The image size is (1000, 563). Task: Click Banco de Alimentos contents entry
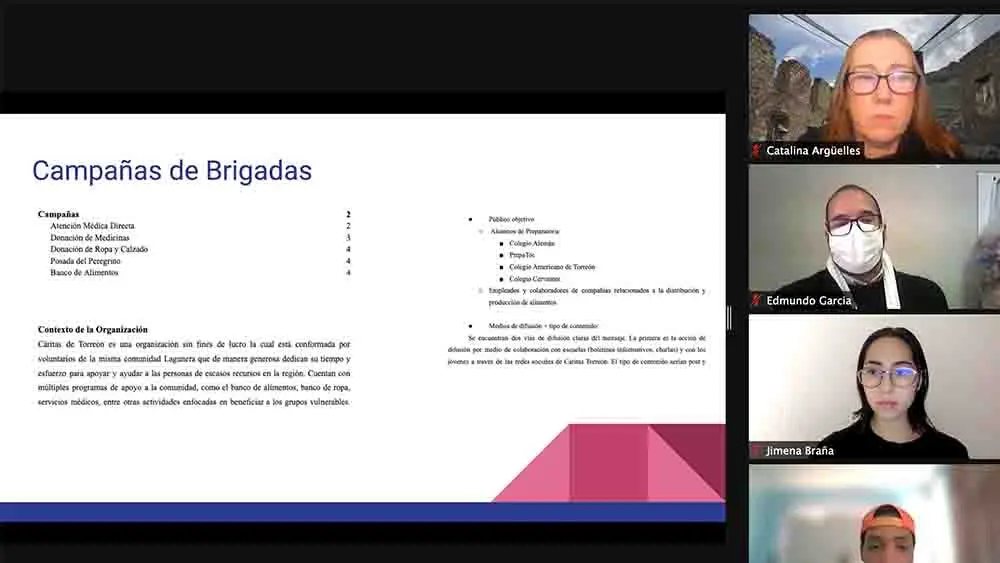coord(84,272)
